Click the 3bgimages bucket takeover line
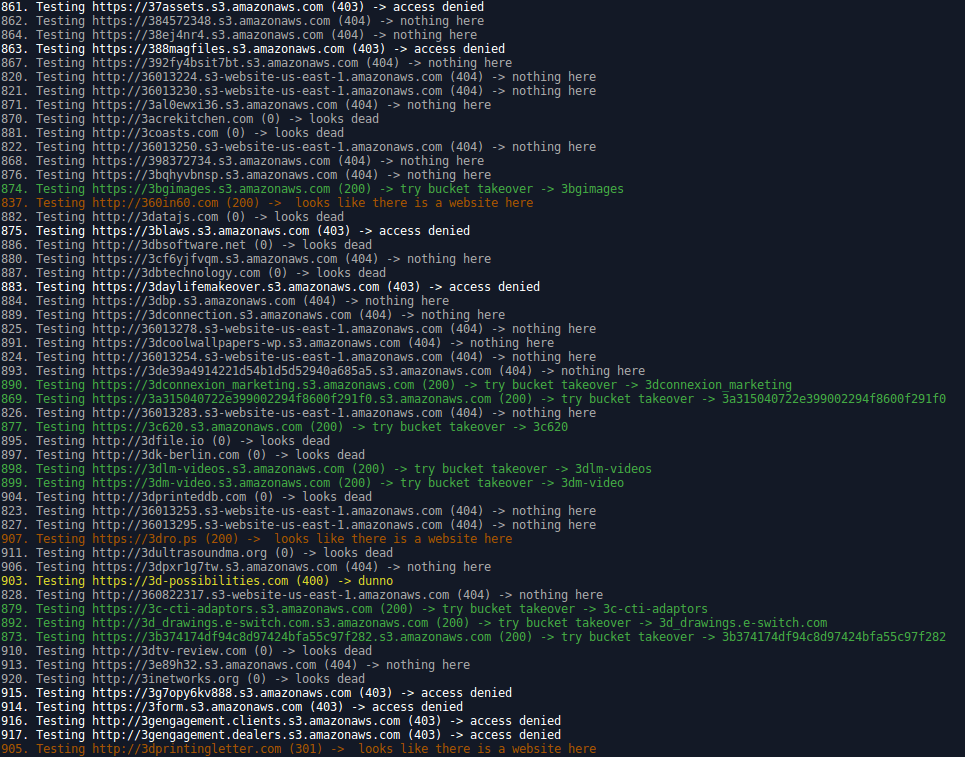Viewport: 965px width, 757px height. pos(312,189)
